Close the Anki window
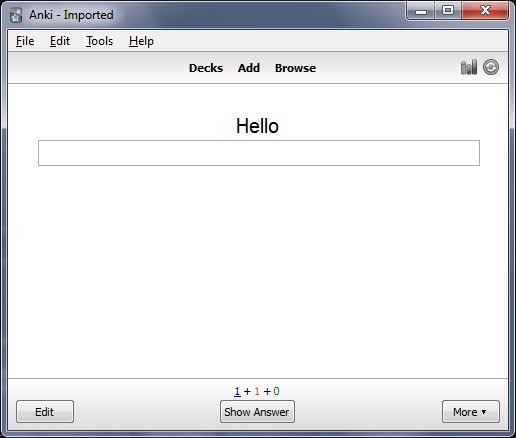The height and width of the screenshot is (438, 516). tap(485, 11)
